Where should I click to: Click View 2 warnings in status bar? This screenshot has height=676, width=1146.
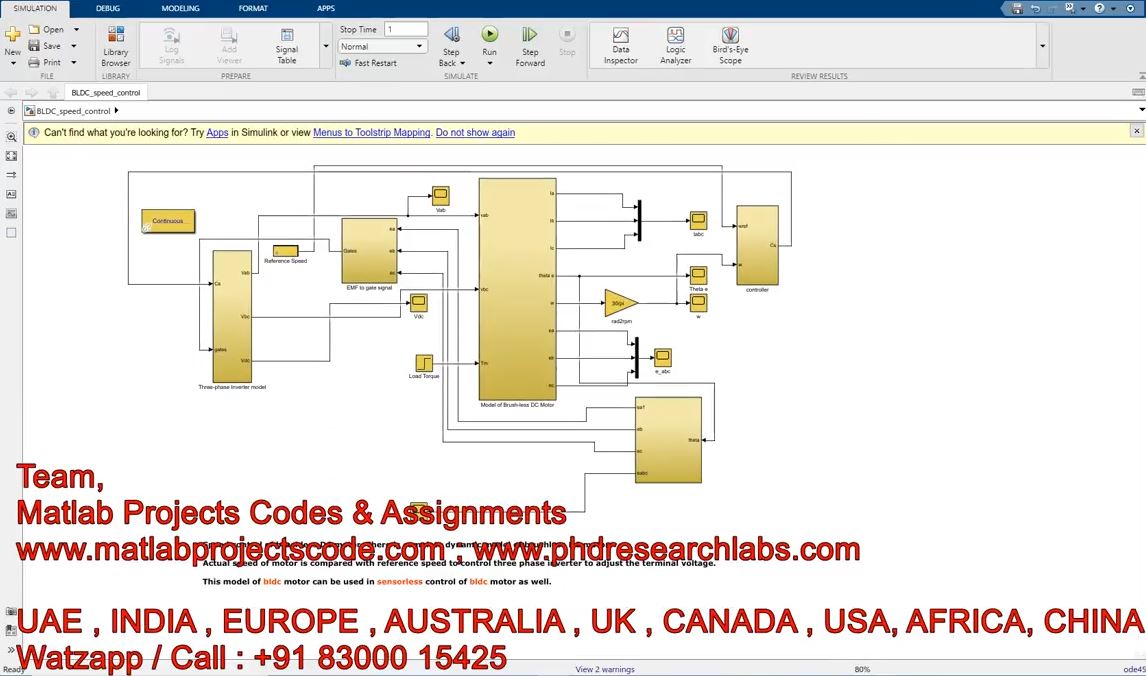[605, 669]
